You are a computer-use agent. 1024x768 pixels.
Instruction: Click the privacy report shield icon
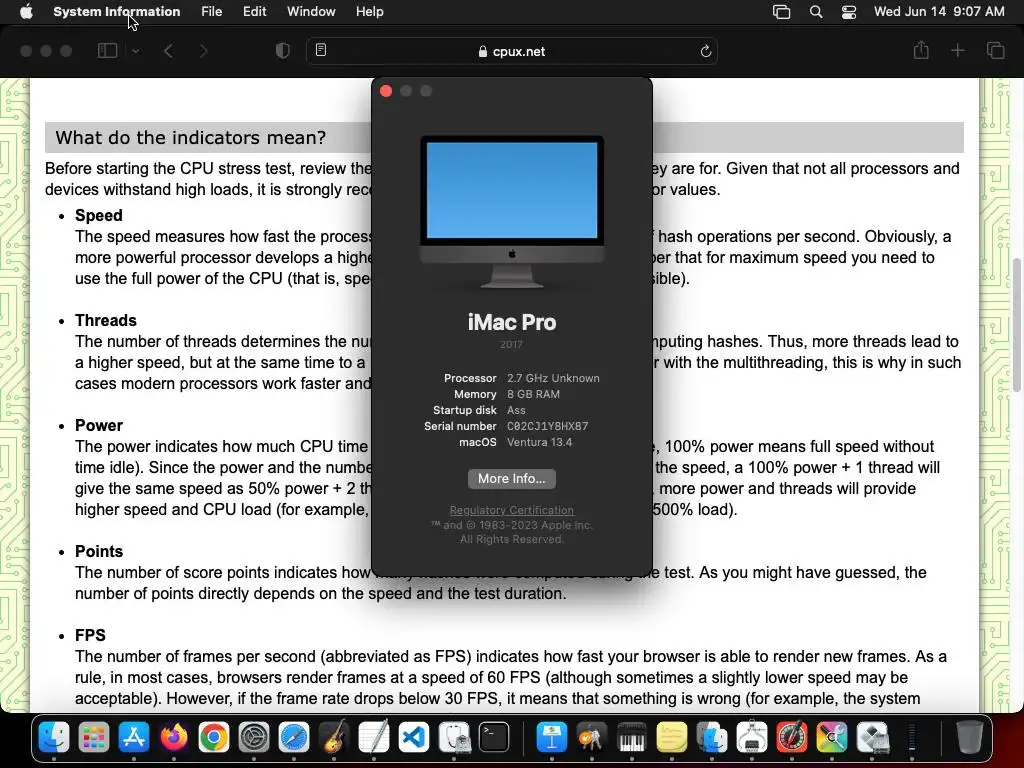coord(283,51)
